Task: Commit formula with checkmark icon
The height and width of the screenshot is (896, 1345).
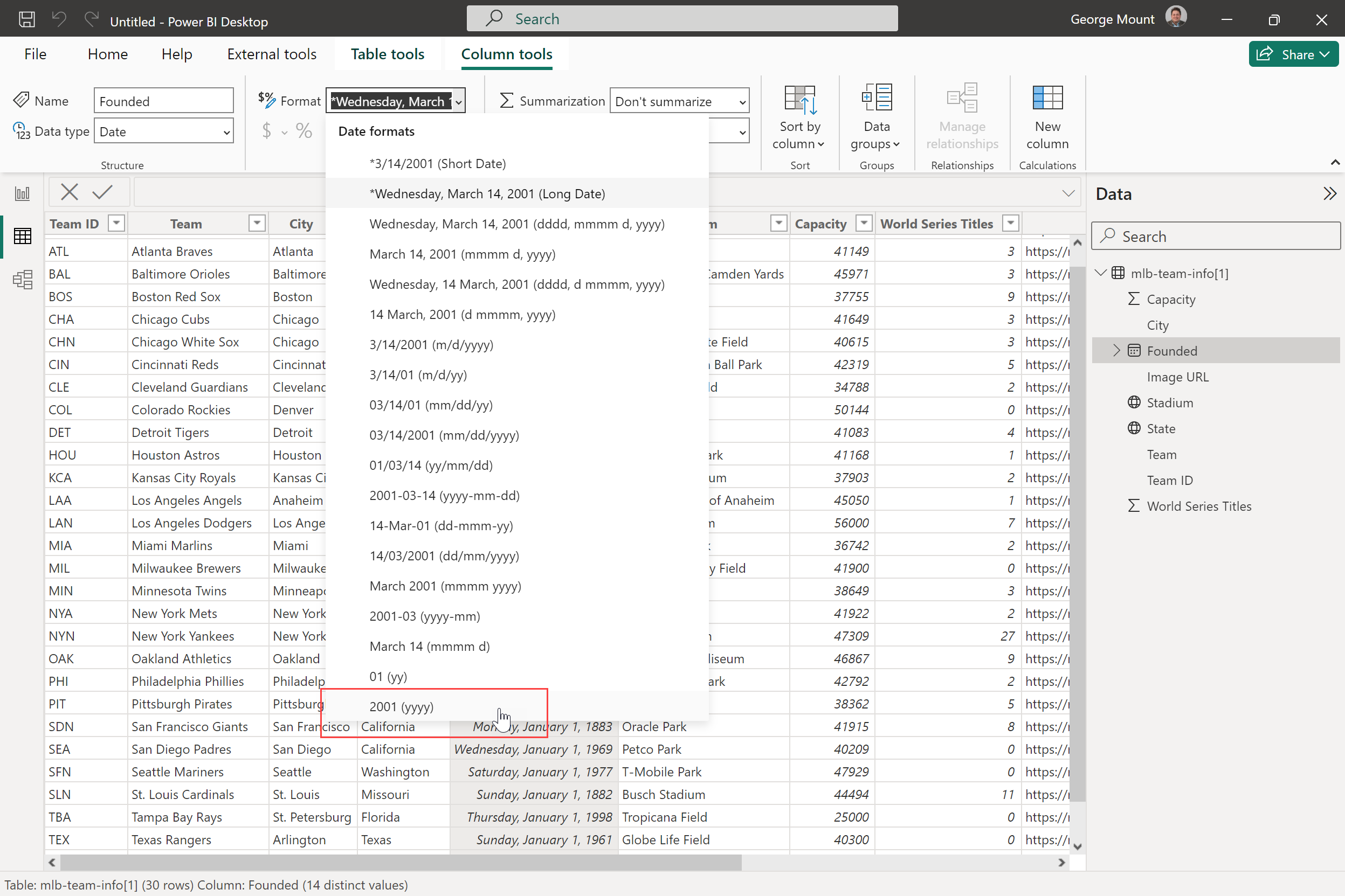Action: tap(102, 192)
